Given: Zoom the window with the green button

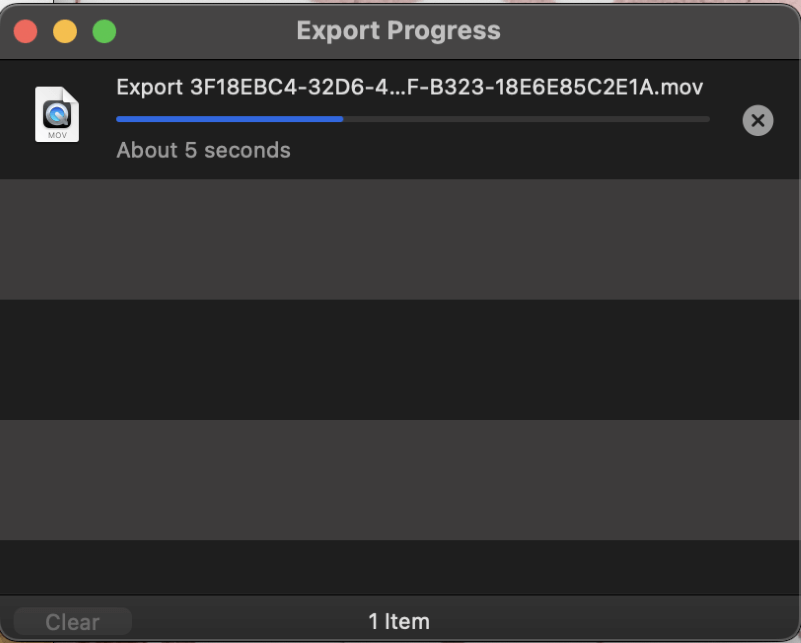Looking at the screenshot, I should [x=104, y=31].
